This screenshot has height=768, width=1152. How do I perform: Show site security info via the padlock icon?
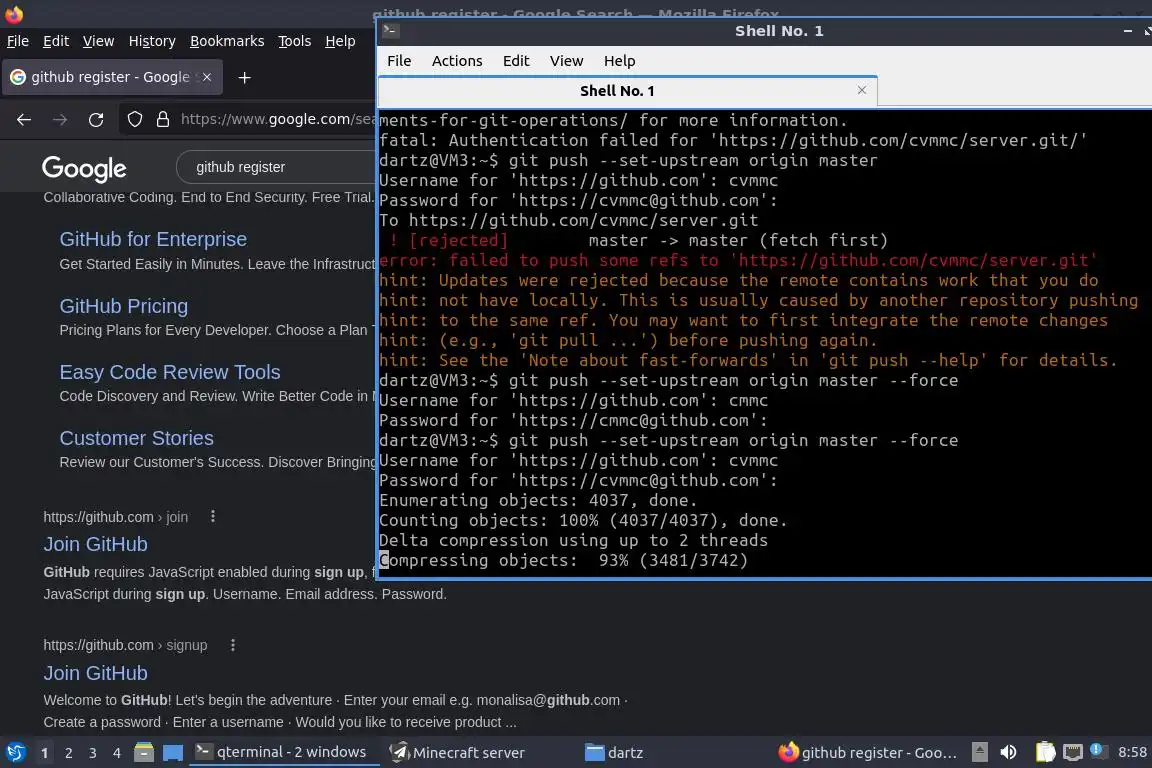coord(163,119)
